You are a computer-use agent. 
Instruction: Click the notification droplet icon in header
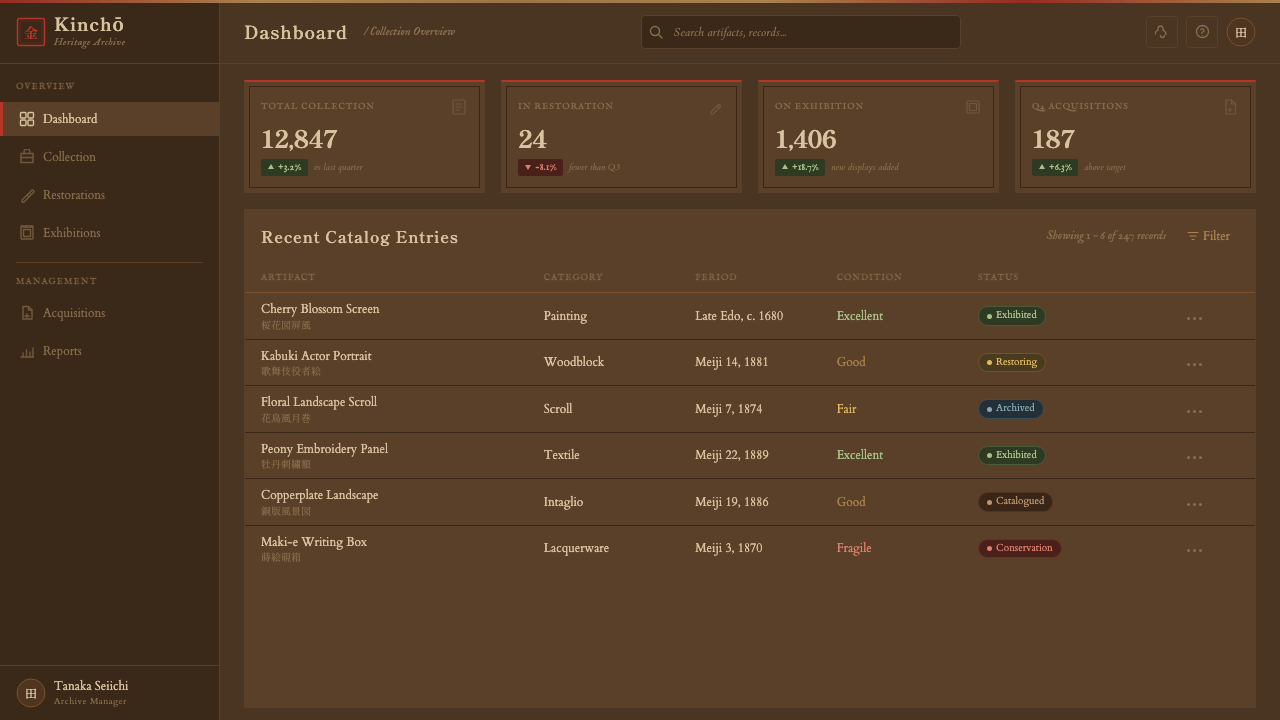pos(1161,32)
